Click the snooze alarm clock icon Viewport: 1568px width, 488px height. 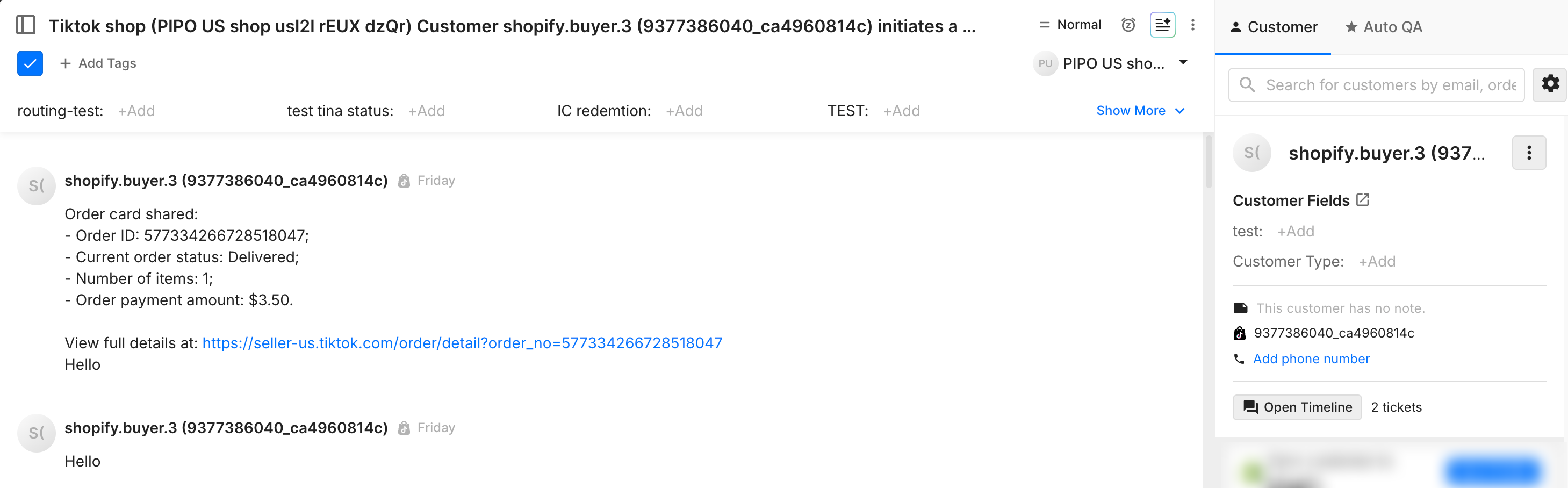[x=1128, y=25]
